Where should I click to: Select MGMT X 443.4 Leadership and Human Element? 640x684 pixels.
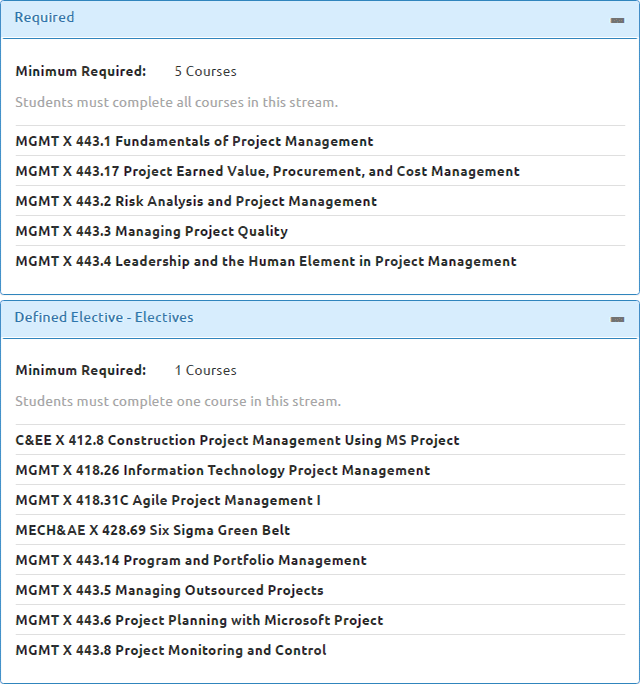(266, 261)
